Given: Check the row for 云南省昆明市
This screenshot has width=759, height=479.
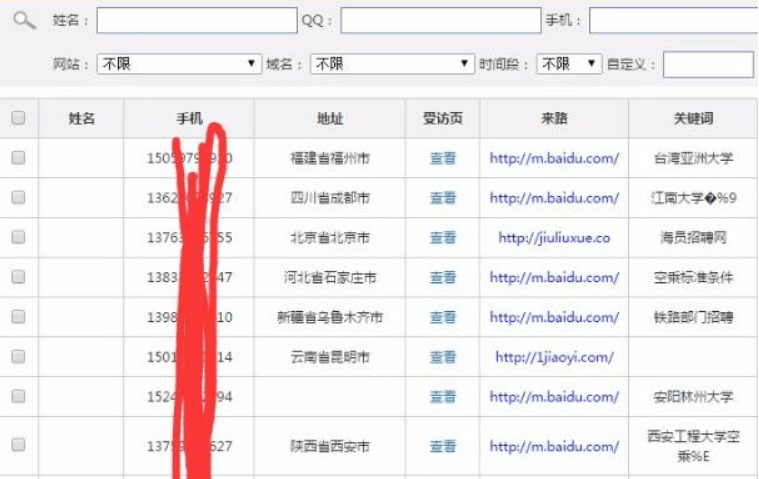Looking at the screenshot, I should pos(18,357).
